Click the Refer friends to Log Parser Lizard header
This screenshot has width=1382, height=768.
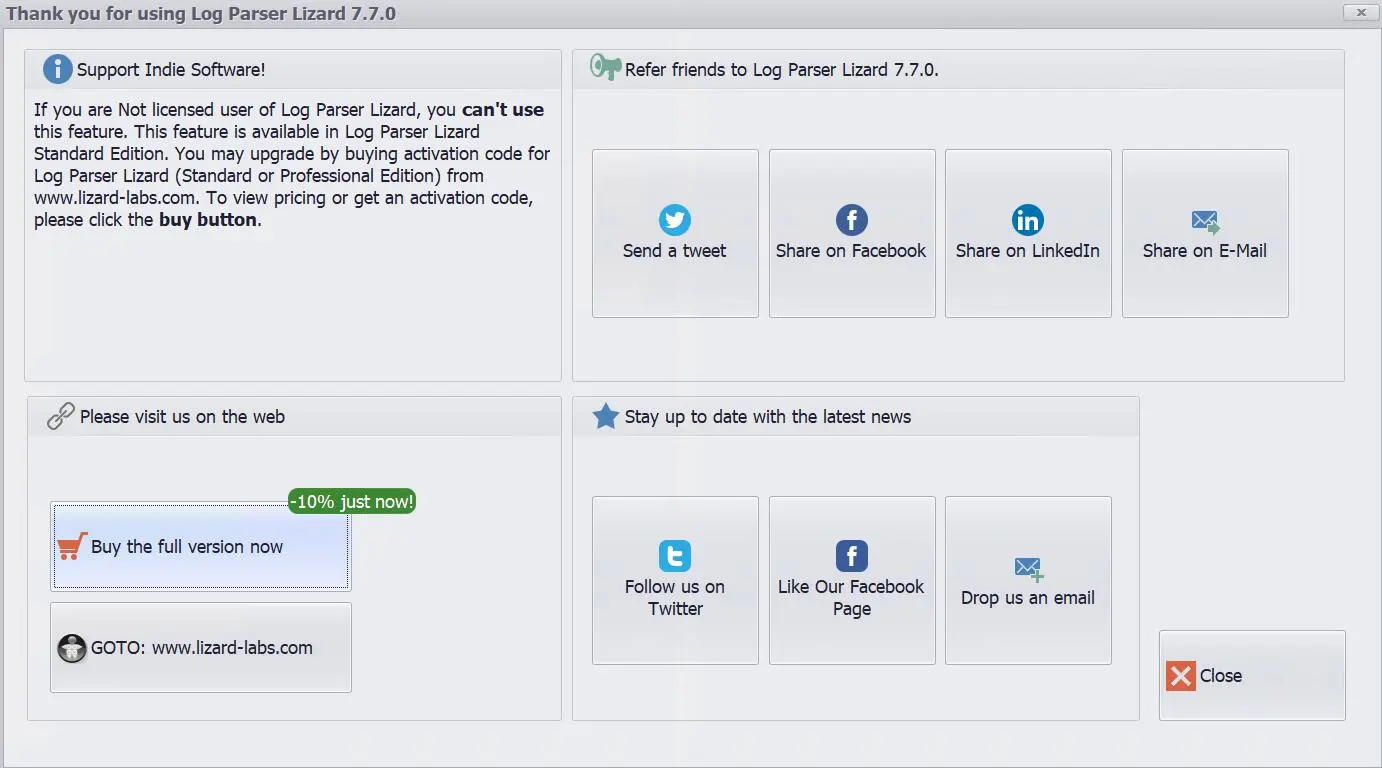(x=782, y=70)
